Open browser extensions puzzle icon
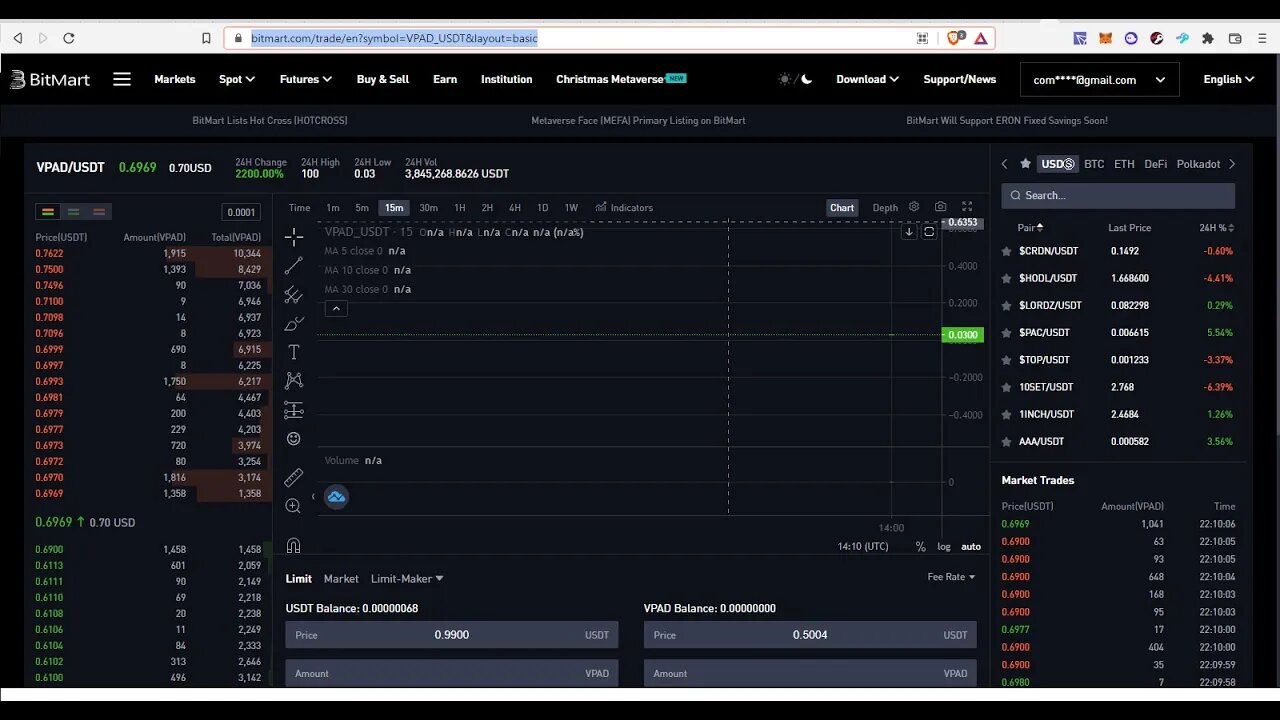The image size is (1280, 720). [1208, 38]
